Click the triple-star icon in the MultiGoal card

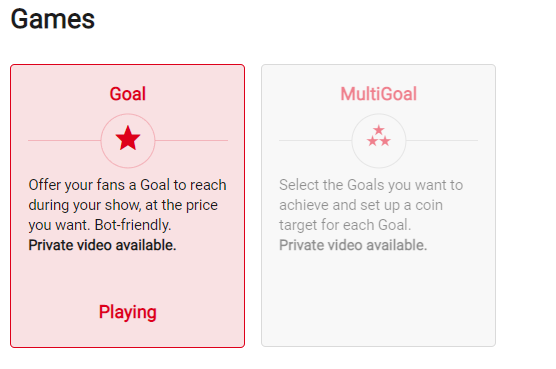click(379, 136)
